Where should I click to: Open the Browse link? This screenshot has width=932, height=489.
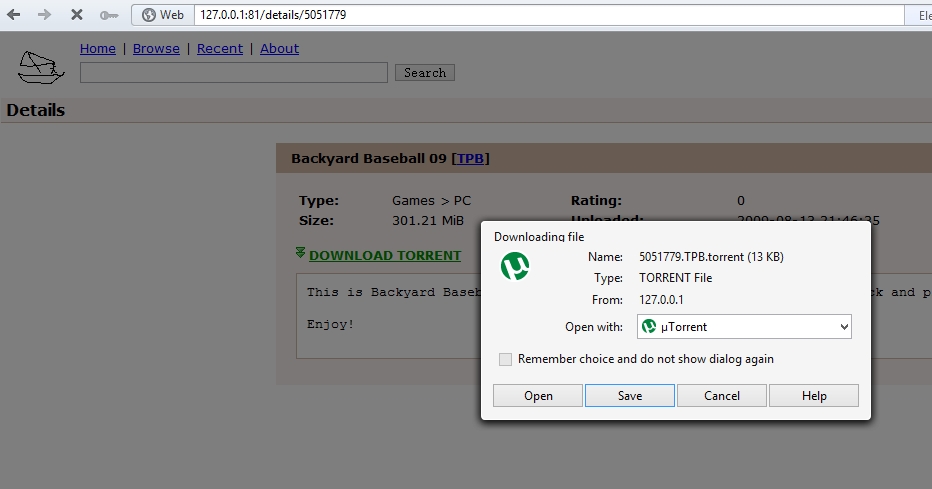click(156, 49)
